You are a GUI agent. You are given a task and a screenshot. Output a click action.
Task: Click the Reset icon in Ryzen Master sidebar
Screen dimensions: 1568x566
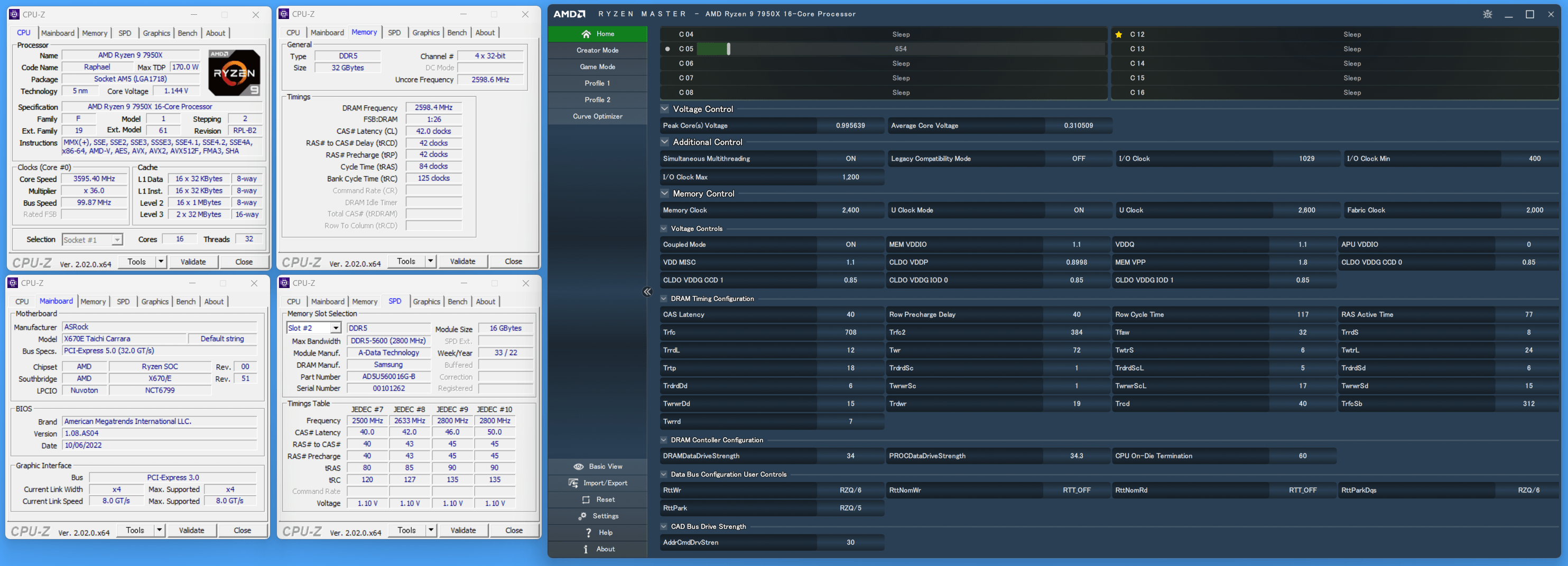(x=586, y=499)
